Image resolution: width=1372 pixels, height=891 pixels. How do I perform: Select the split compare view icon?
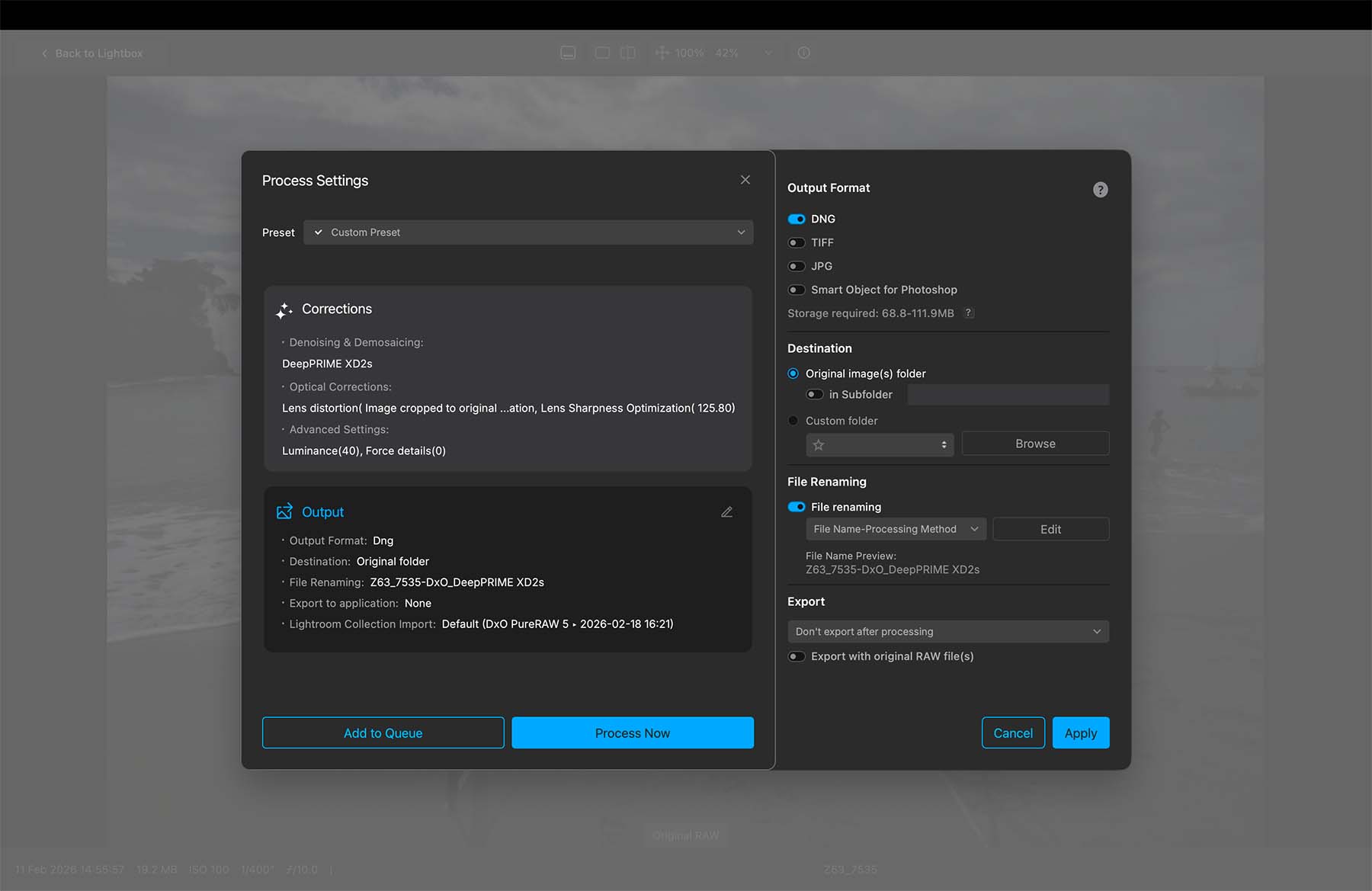[627, 53]
